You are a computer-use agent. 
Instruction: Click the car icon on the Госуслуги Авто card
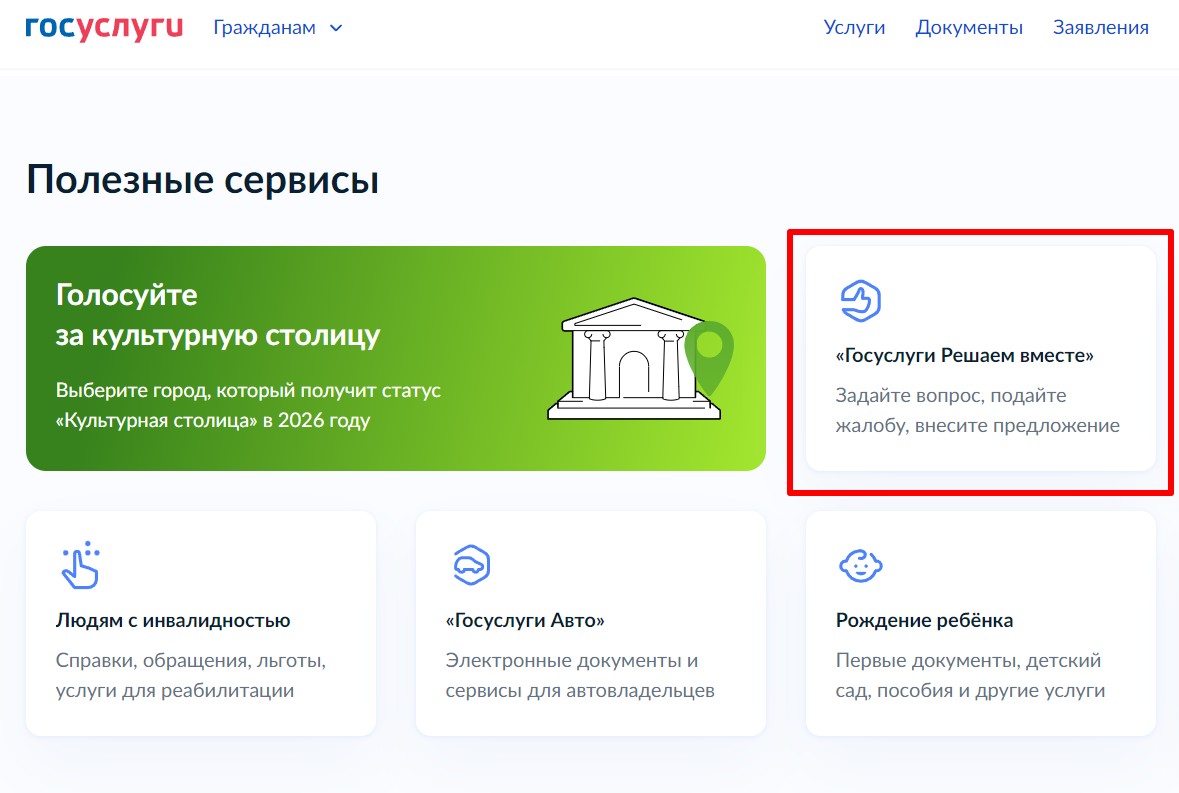pos(471,565)
